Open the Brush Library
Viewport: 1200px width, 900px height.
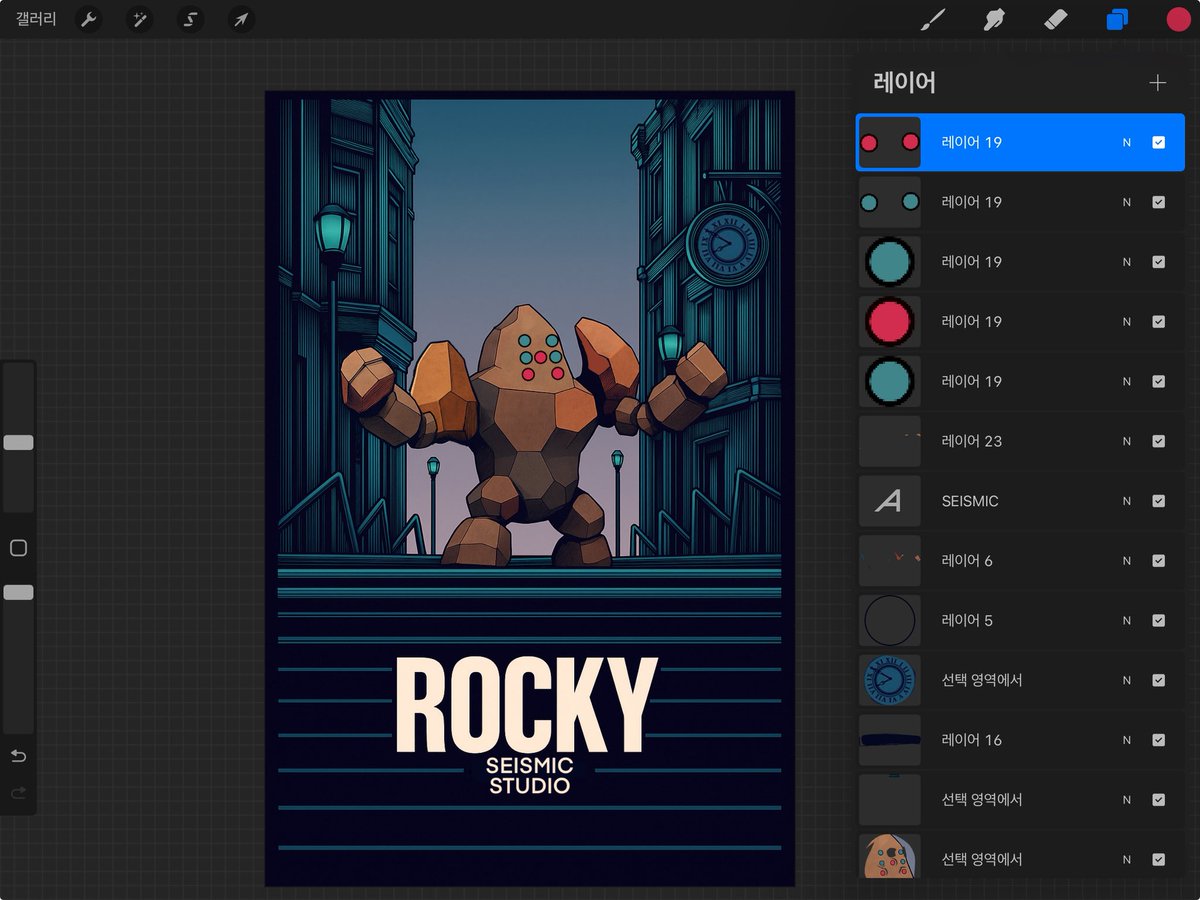(x=932, y=19)
